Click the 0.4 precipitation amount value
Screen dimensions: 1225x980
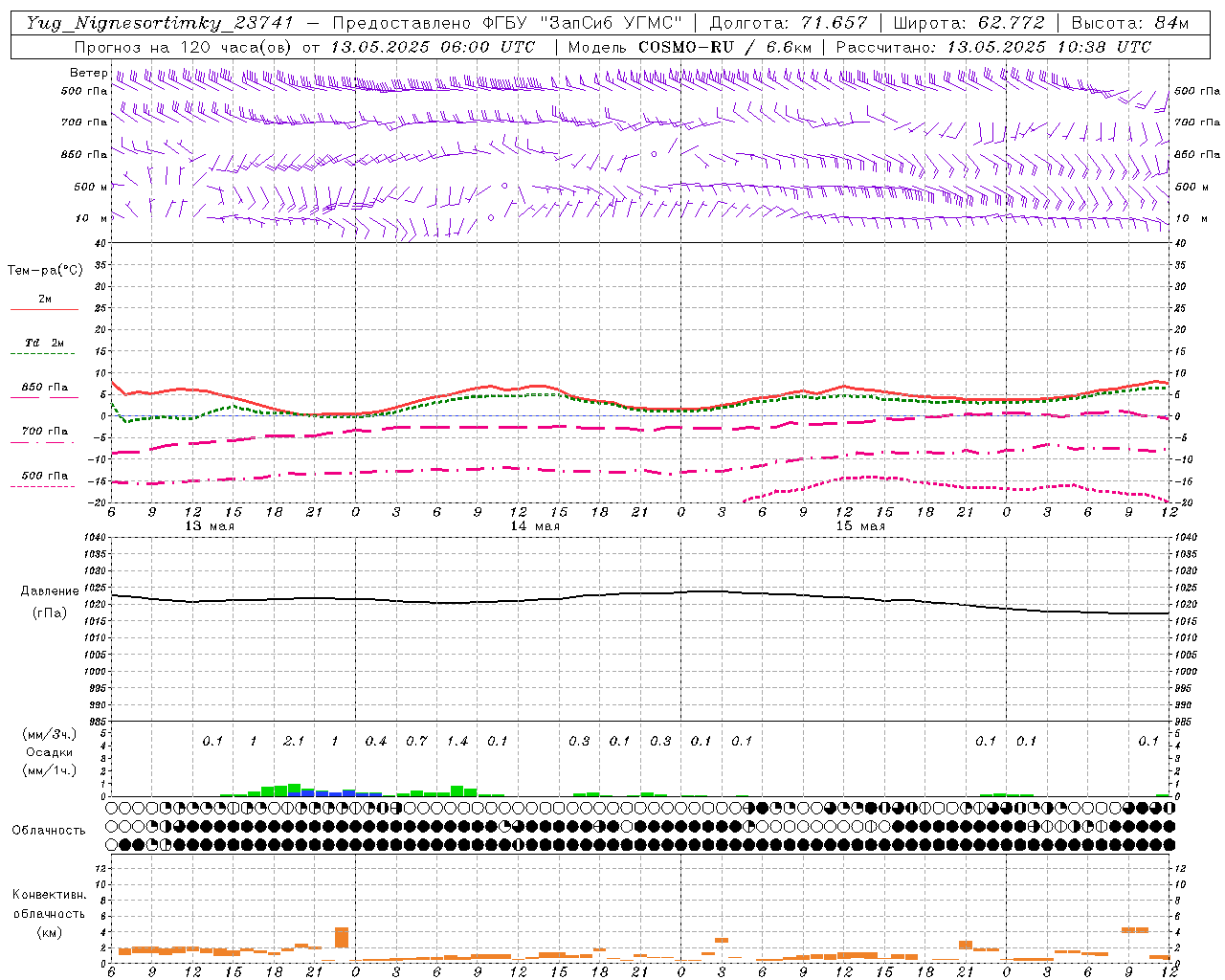click(376, 742)
